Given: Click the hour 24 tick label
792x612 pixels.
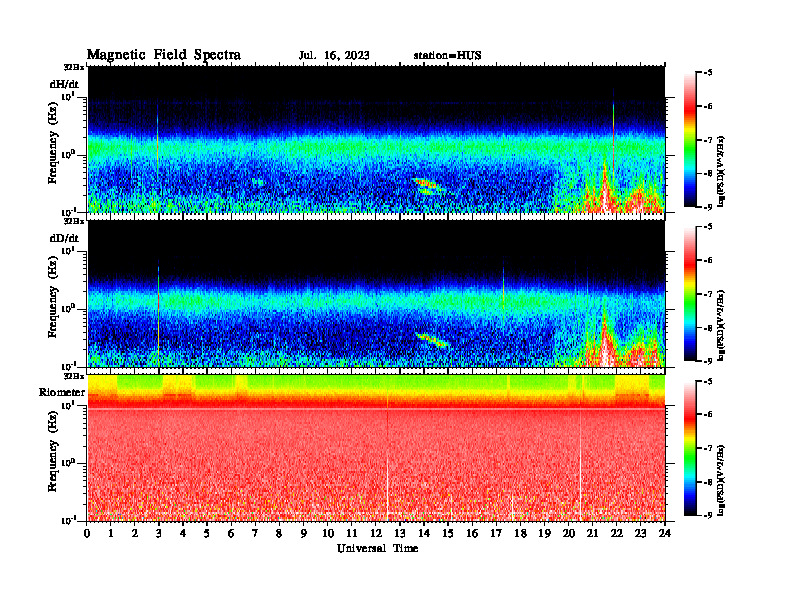Looking at the screenshot, I should [665, 533].
